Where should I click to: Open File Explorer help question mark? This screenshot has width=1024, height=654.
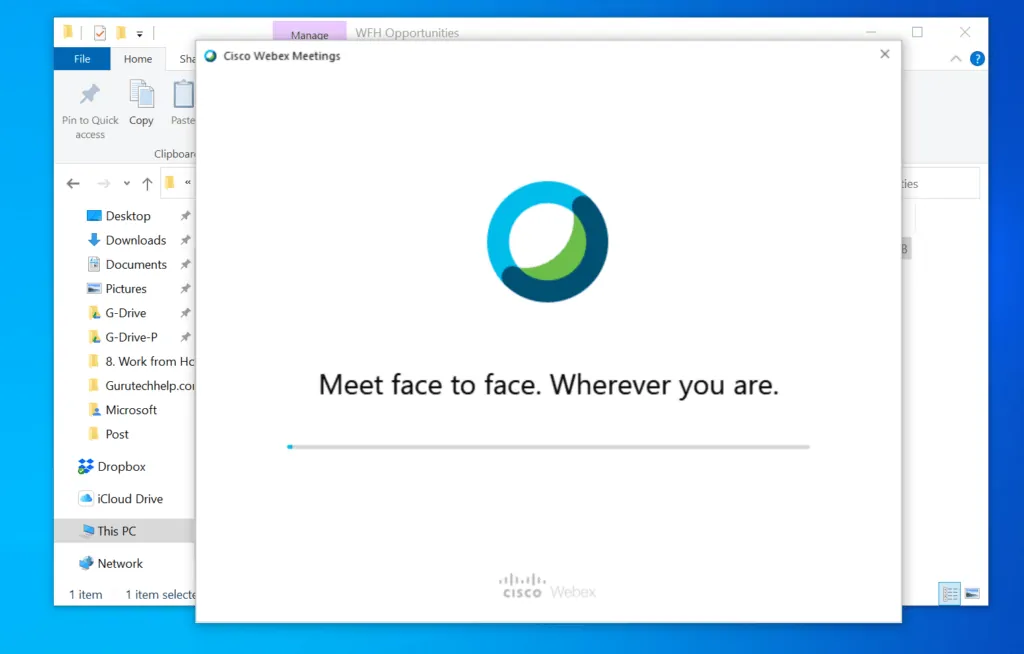tap(977, 59)
